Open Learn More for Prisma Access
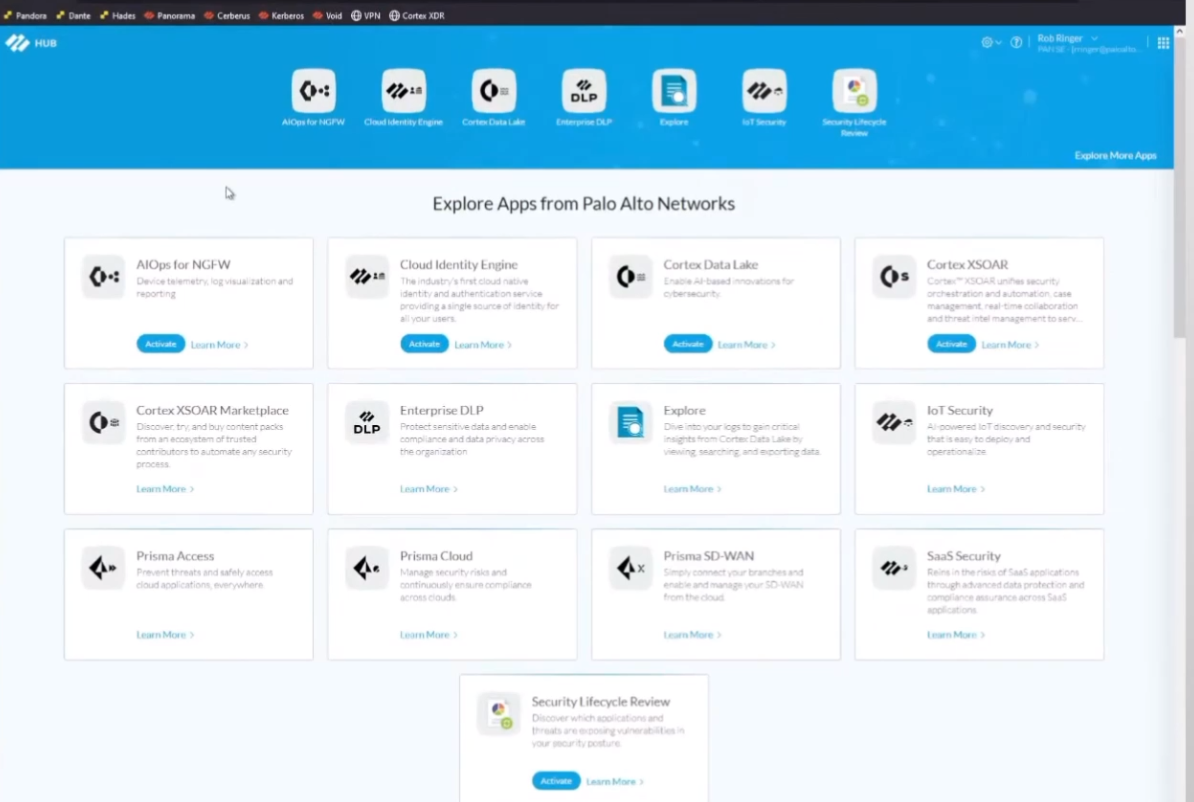1194x802 pixels. tap(165, 634)
